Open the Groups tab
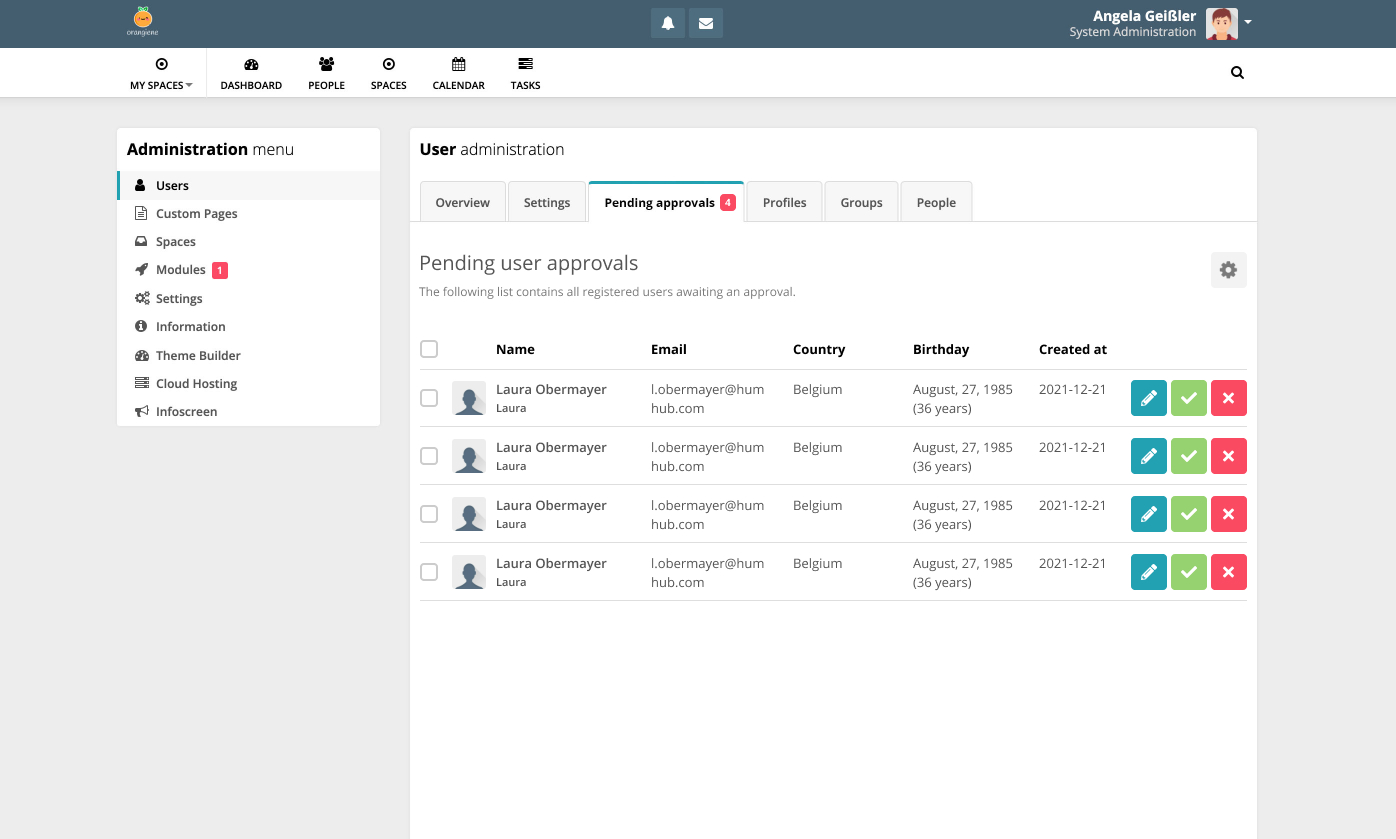Viewport: 1396px width, 839px height. [x=861, y=201]
